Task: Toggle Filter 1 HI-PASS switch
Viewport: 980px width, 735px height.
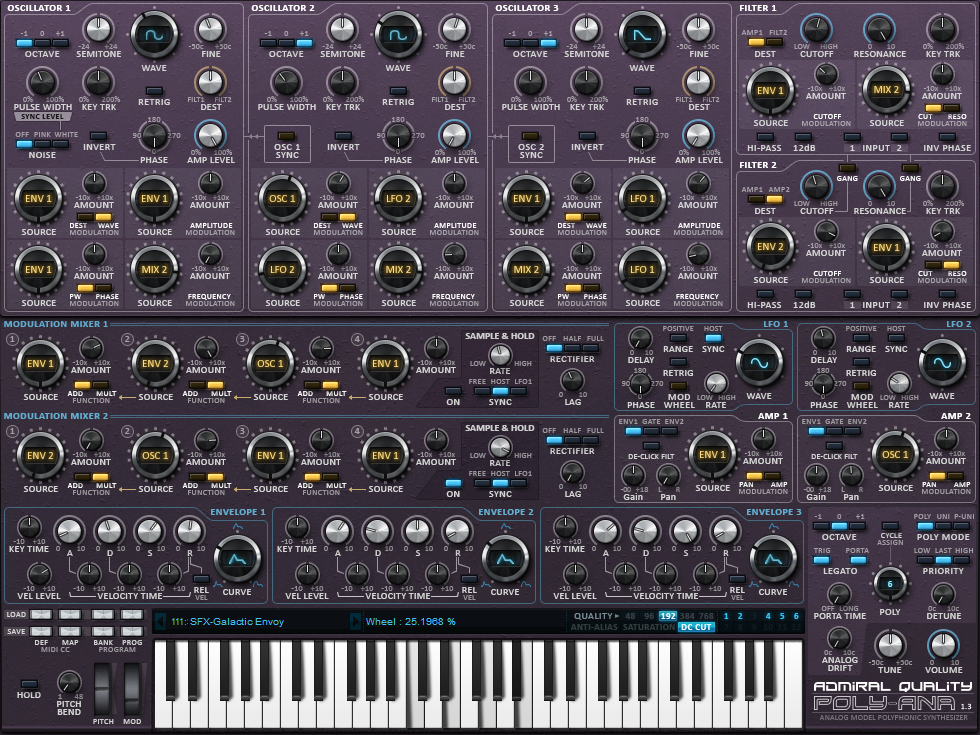Action: click(x=764, y=137)
